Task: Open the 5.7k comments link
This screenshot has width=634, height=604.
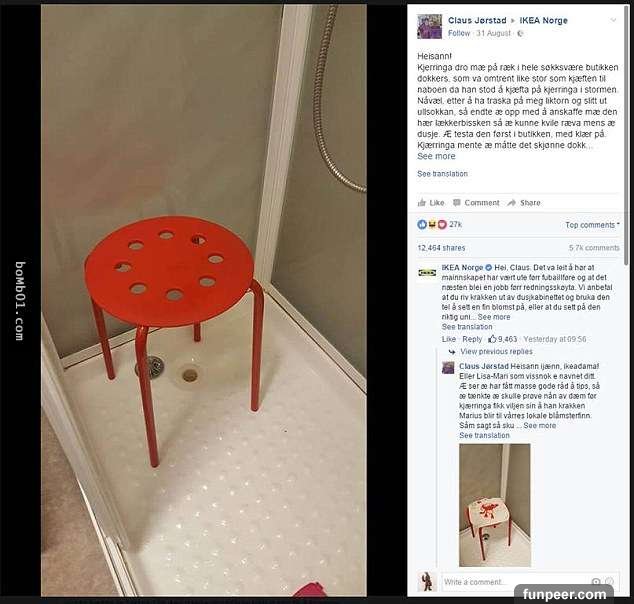Action: coord(594,248)
